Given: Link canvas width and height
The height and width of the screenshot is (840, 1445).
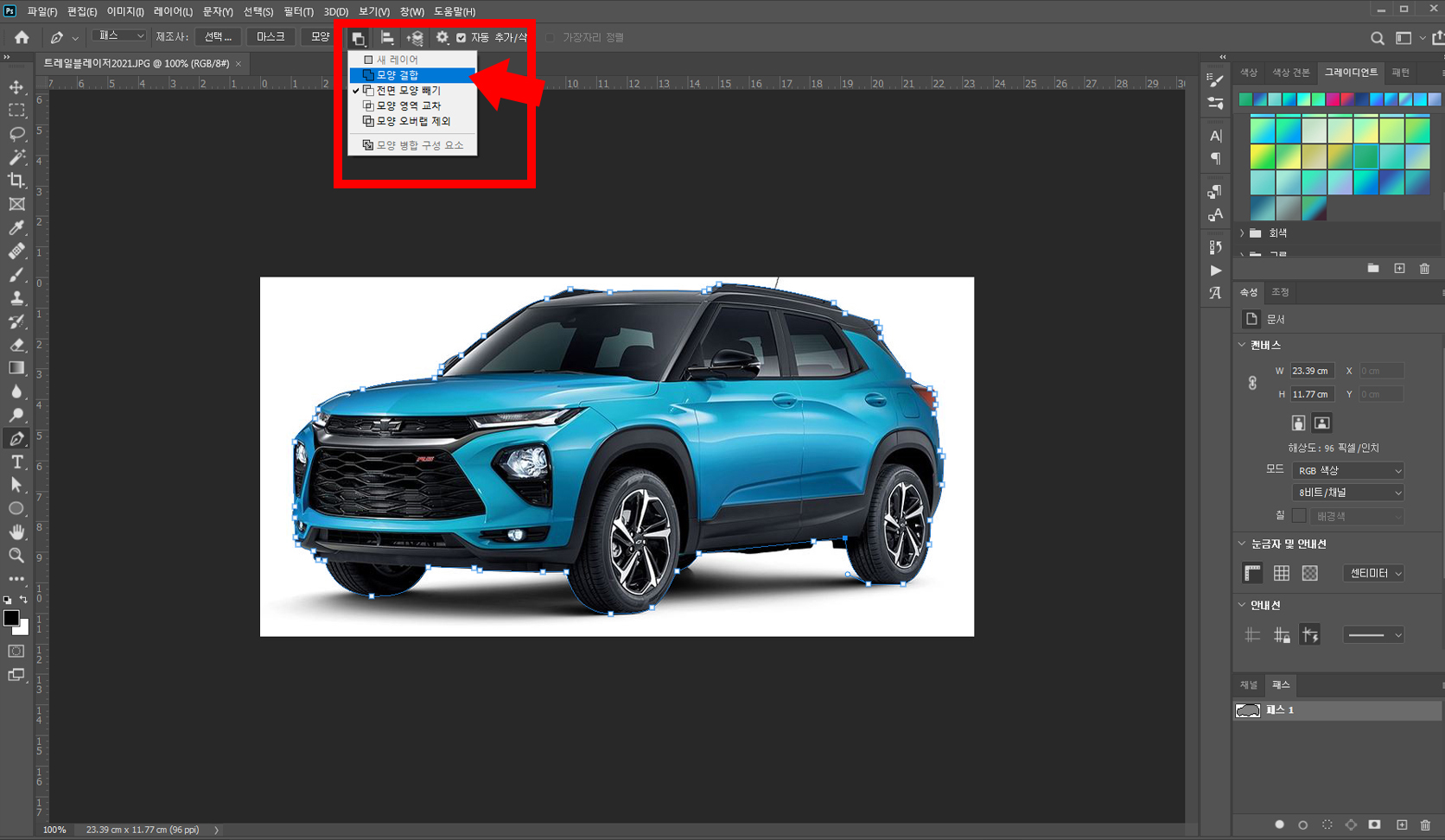Looking at the screenshot, I should [x=1252, y=383].
